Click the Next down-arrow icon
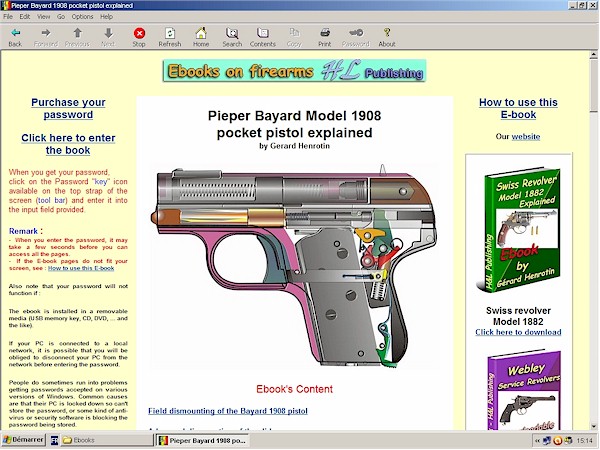 tap(108, 33)
